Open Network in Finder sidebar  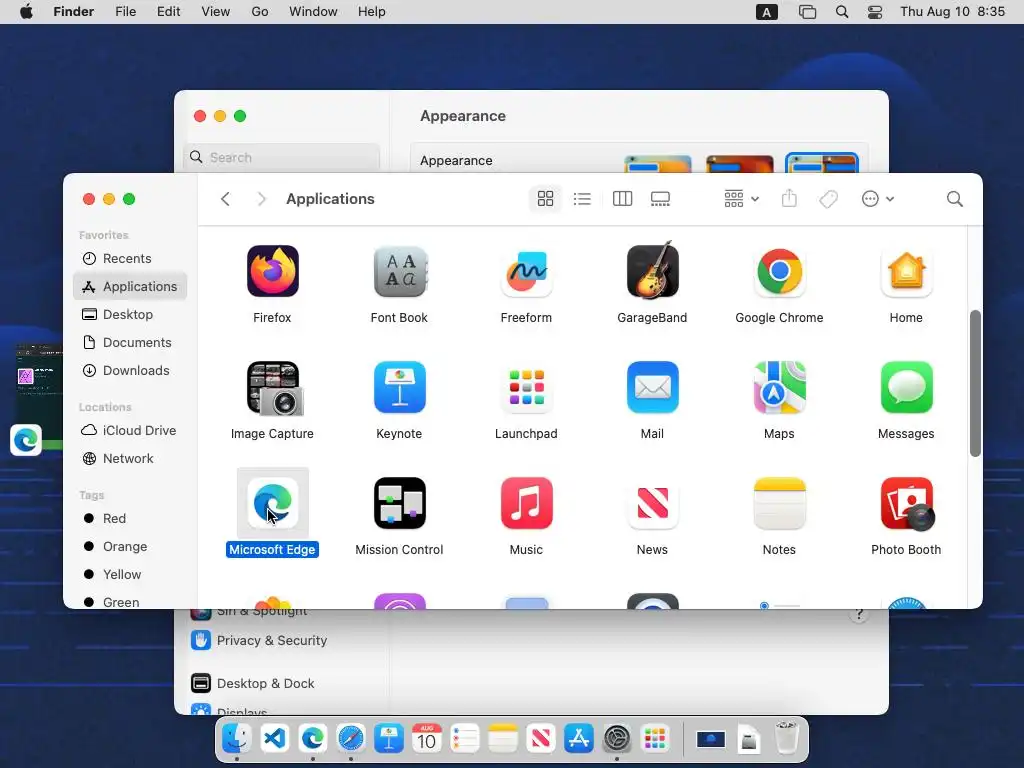tap(130, 458)
